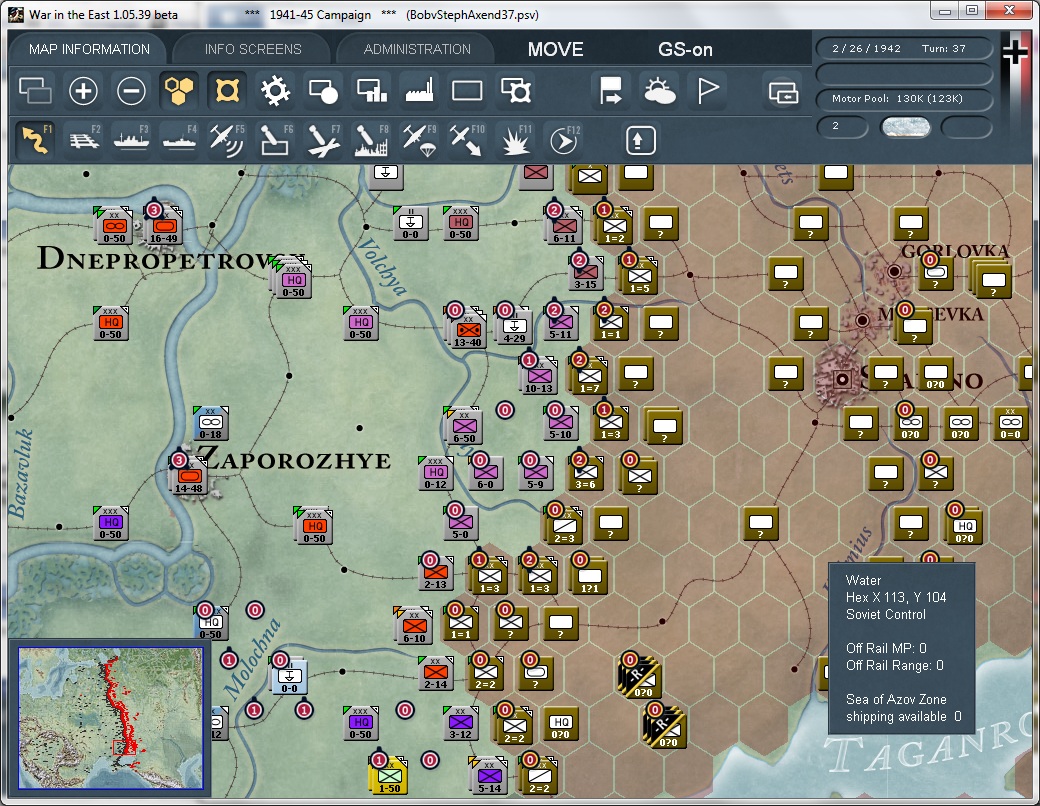Click the date field 2/26/1942
Screen dimensions: 1040x806
coord(866,48)
